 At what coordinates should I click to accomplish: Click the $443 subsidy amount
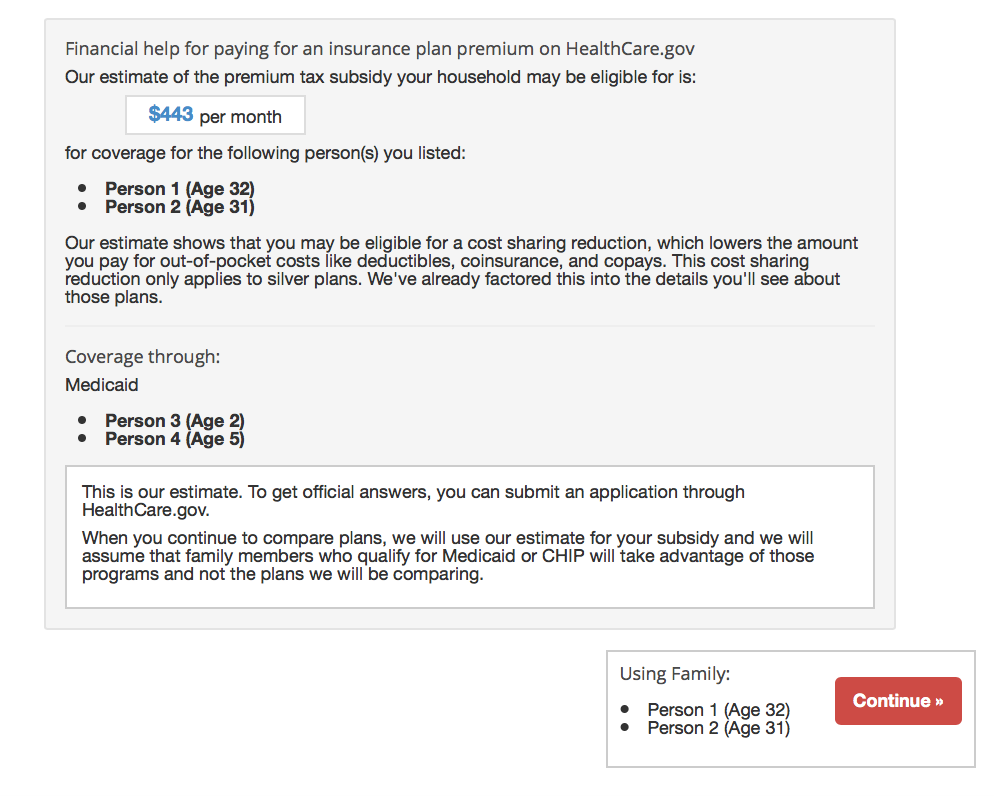[x=171, y=115]
